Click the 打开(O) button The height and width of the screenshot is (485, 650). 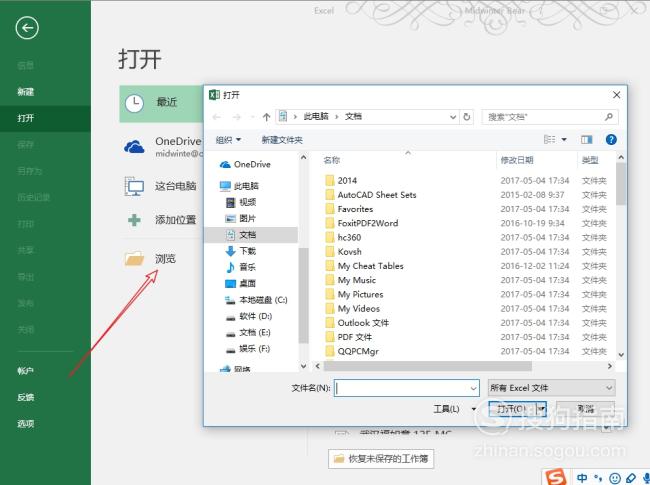(513, 409)
